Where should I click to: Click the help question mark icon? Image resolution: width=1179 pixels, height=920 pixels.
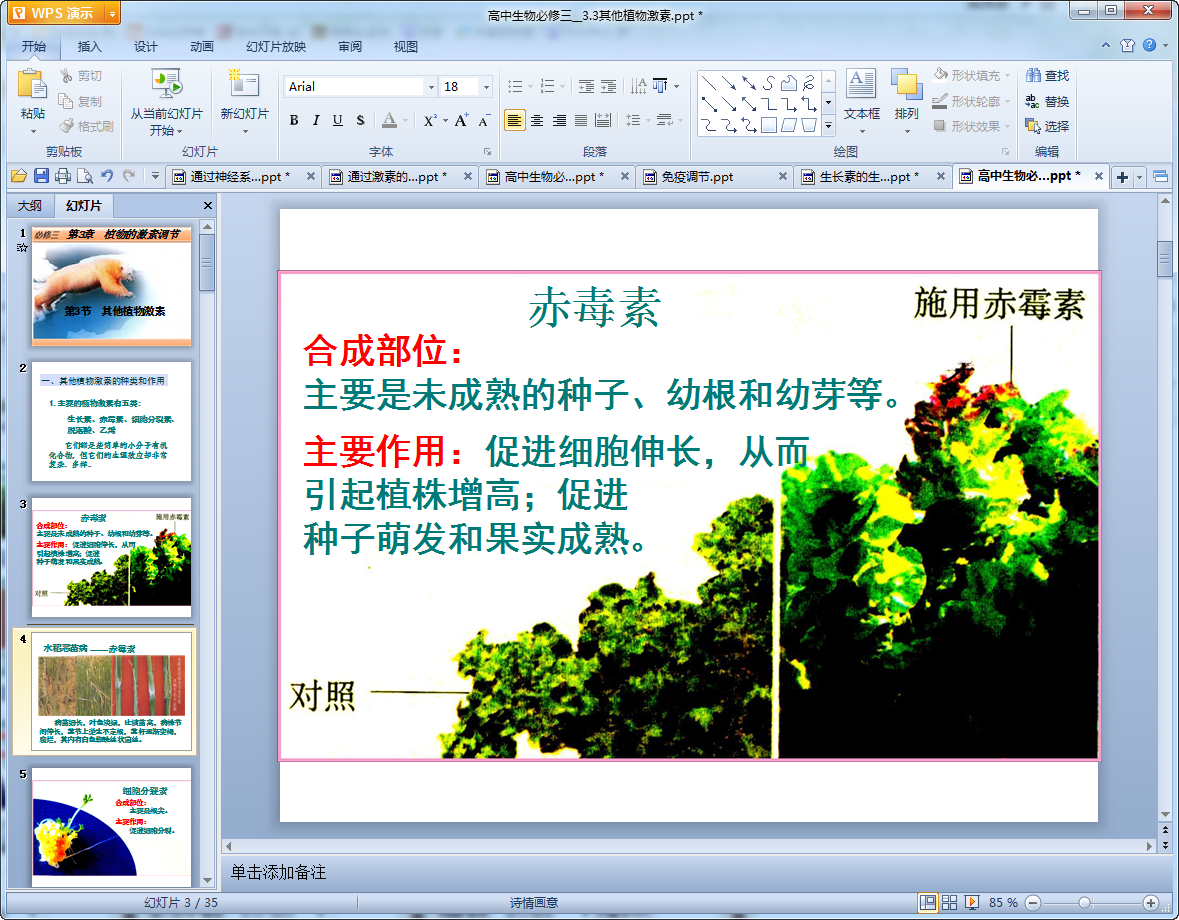click(1150, 45)
